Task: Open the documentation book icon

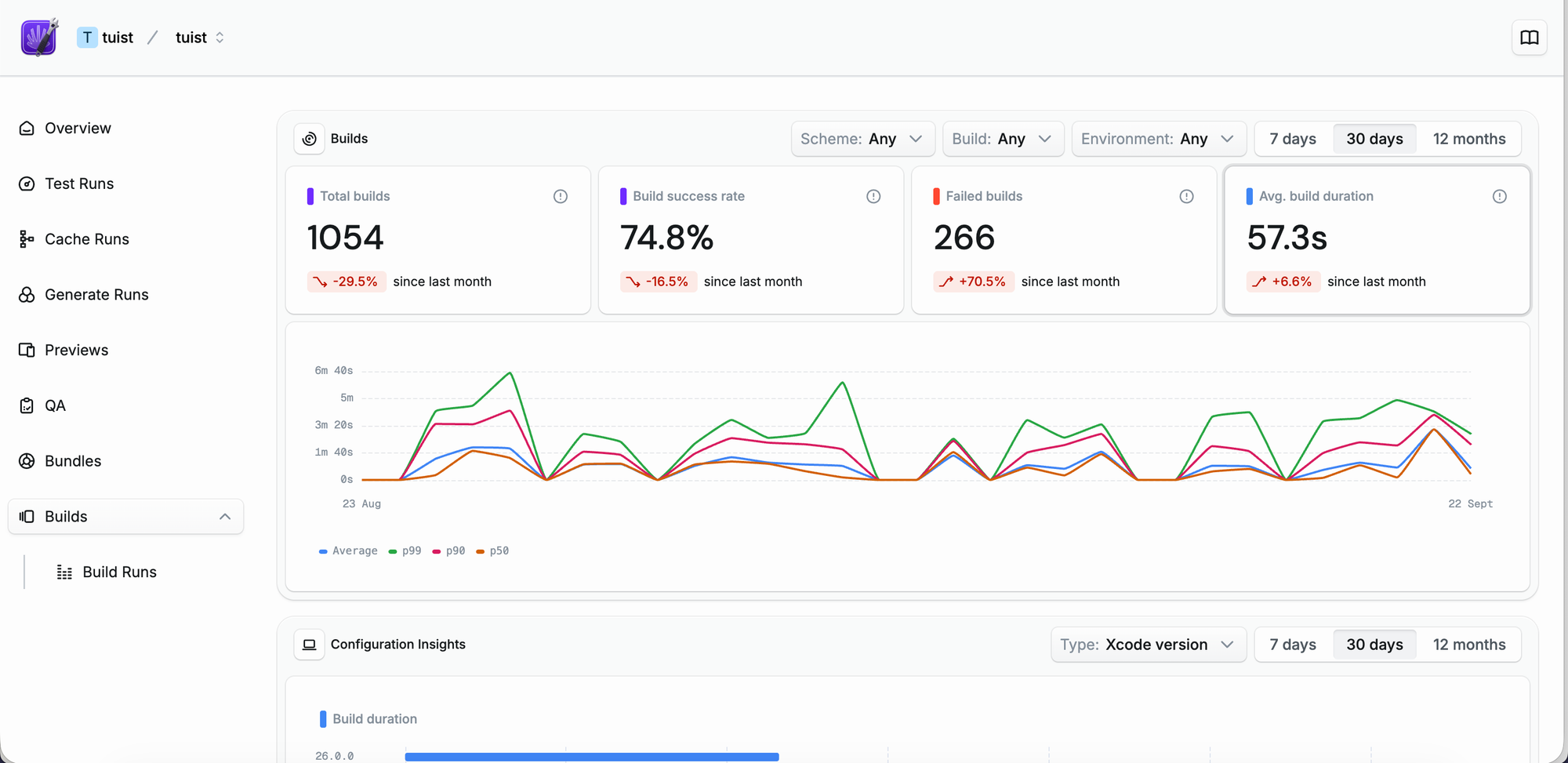Action: coord(1529,38)
